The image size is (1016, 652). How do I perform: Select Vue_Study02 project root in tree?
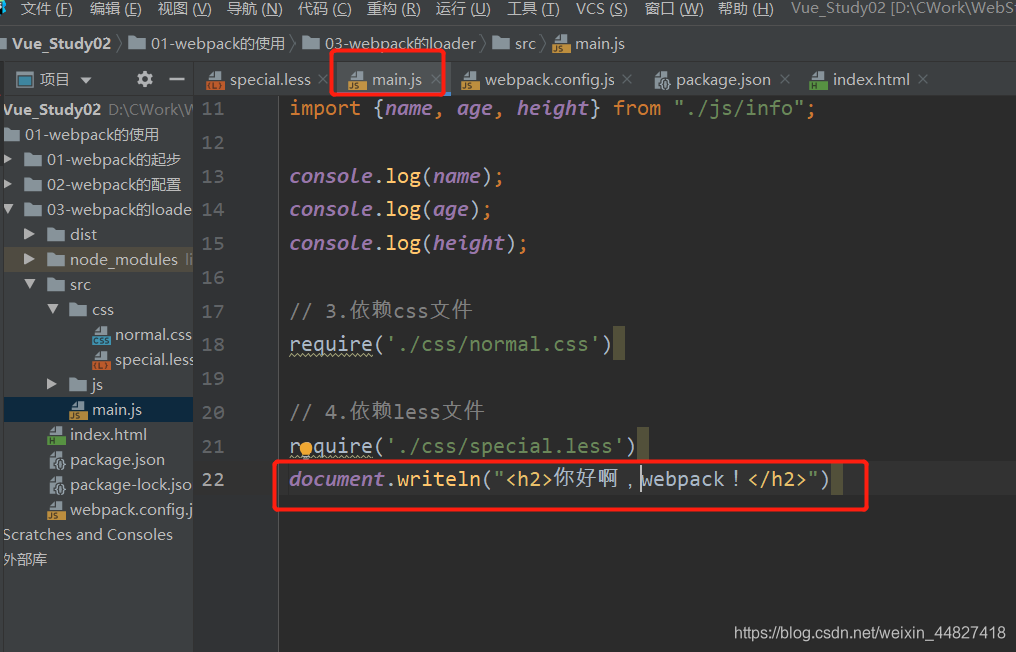coord(52,110)
